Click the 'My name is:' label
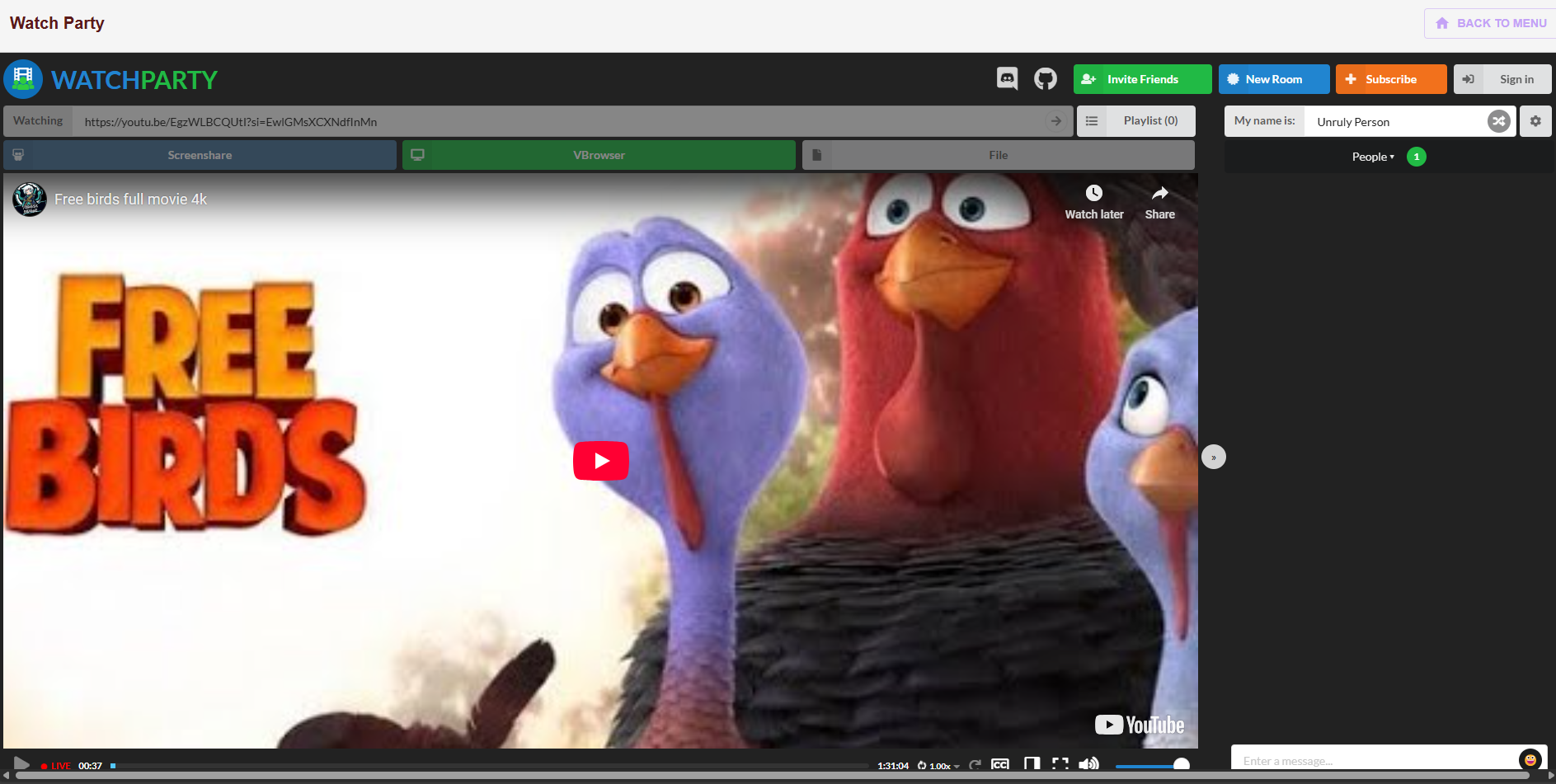Image resolution: width=1556 pixels, height=784 pixels. (1264, 120)
